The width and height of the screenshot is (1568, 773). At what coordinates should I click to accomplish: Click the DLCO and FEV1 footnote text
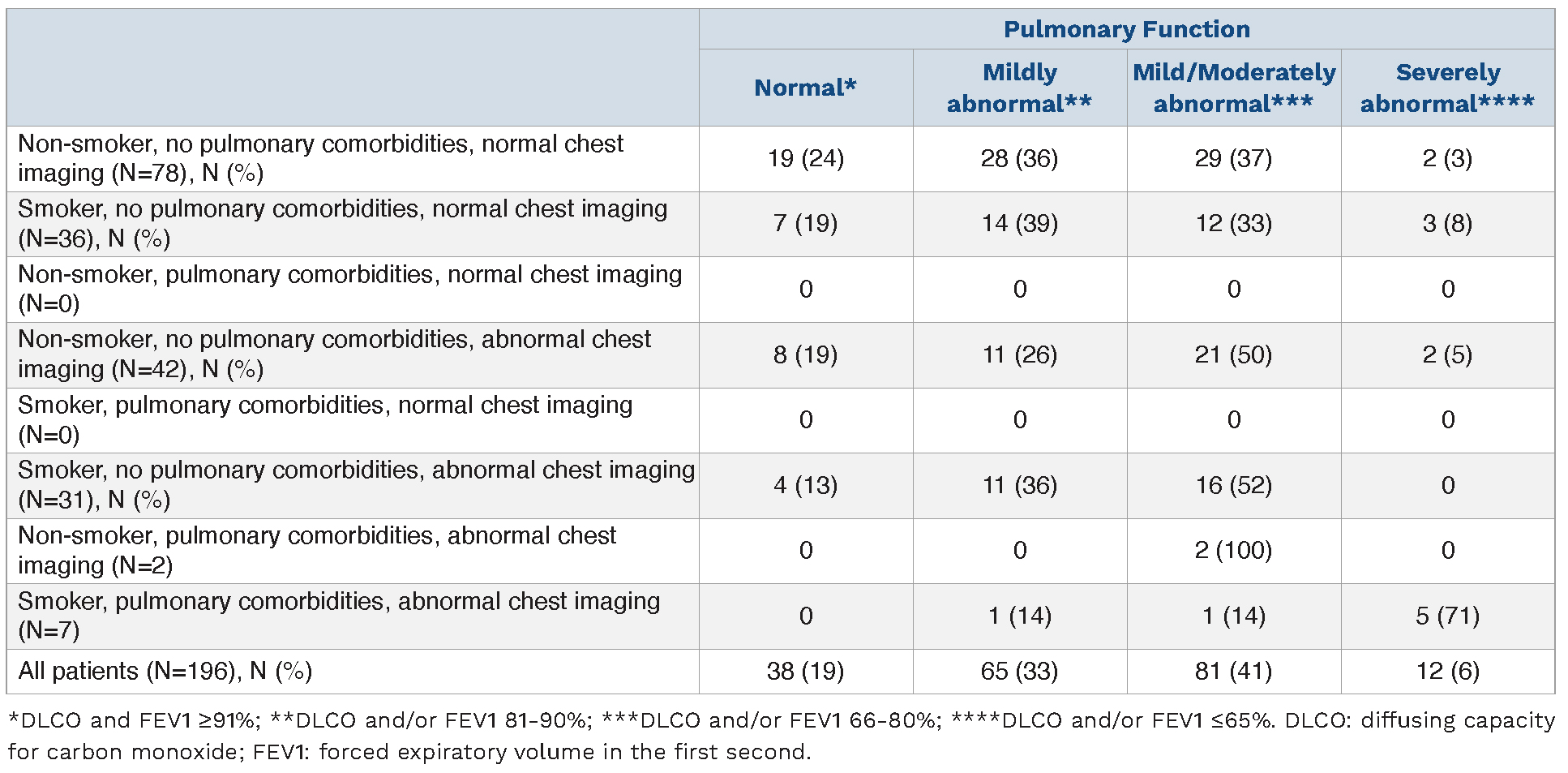(x=781, y=735)
